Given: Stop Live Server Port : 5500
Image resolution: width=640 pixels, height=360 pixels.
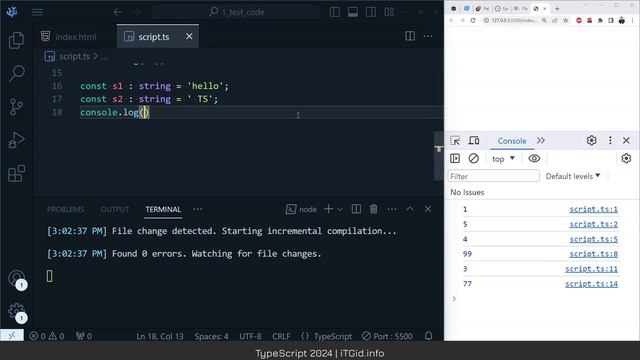Looking at the screenshot, I should 387,336.
